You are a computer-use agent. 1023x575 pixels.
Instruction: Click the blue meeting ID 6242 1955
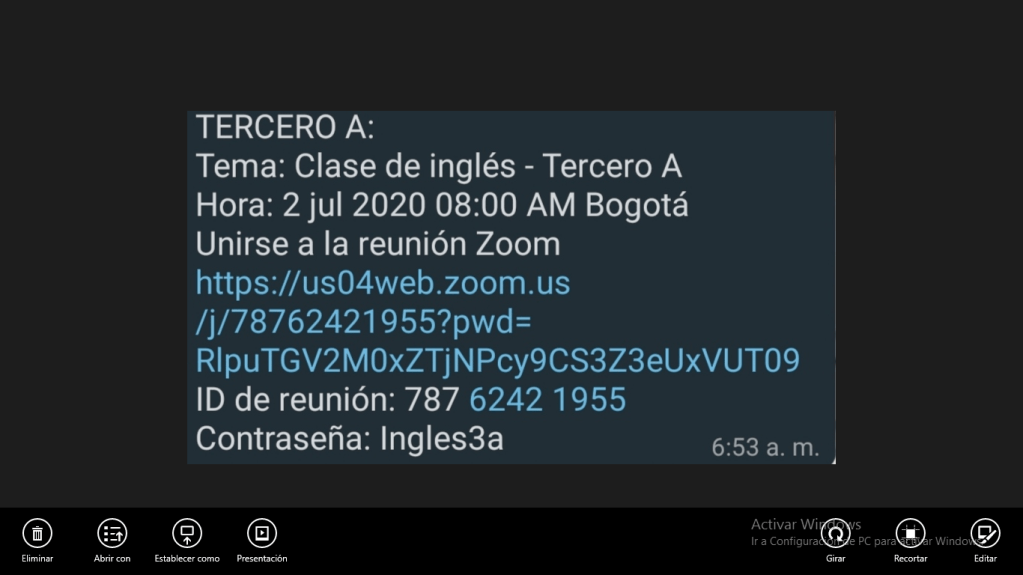[x=547, y=399]
